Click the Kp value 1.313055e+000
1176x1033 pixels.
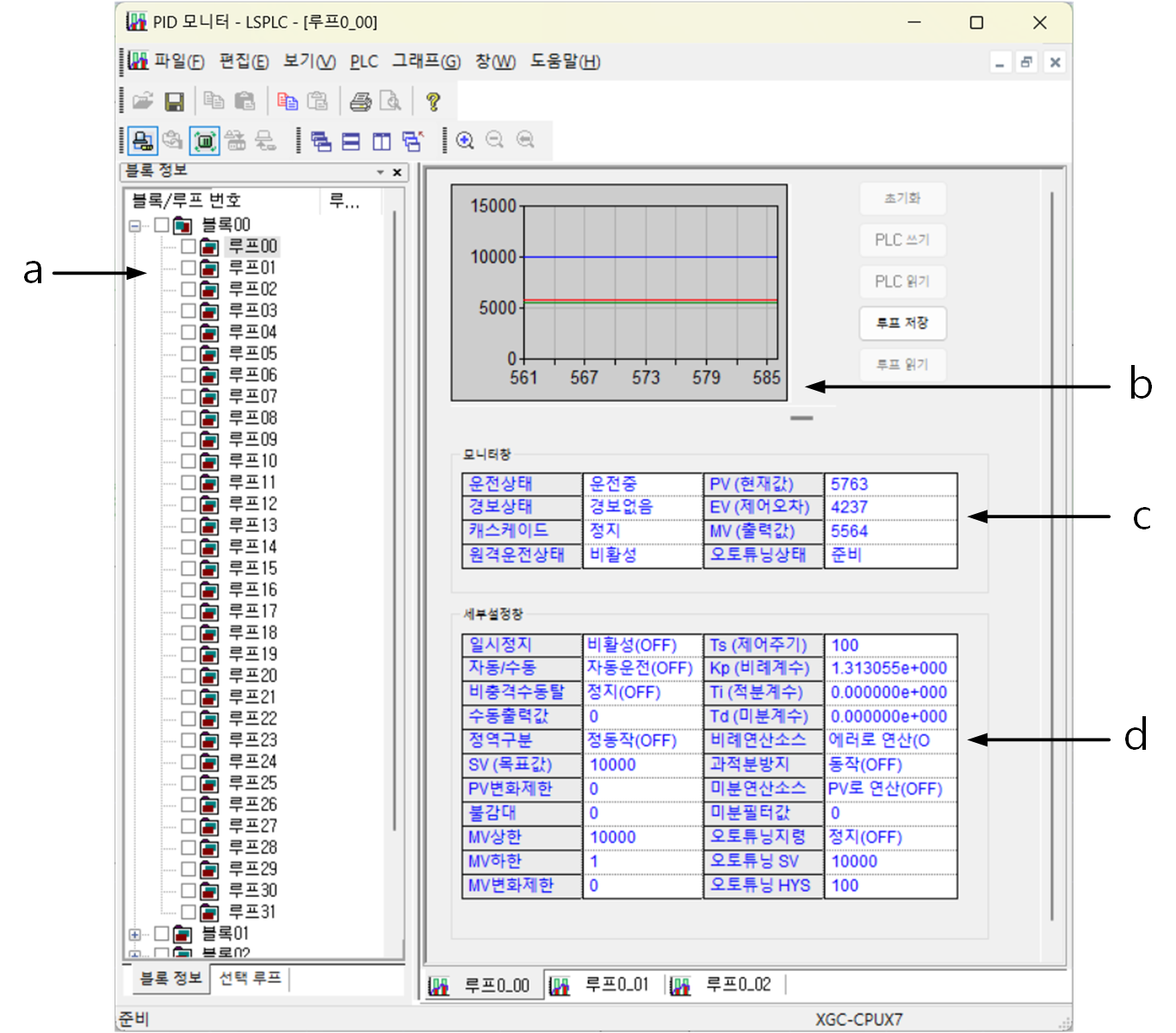coord(890,669)
